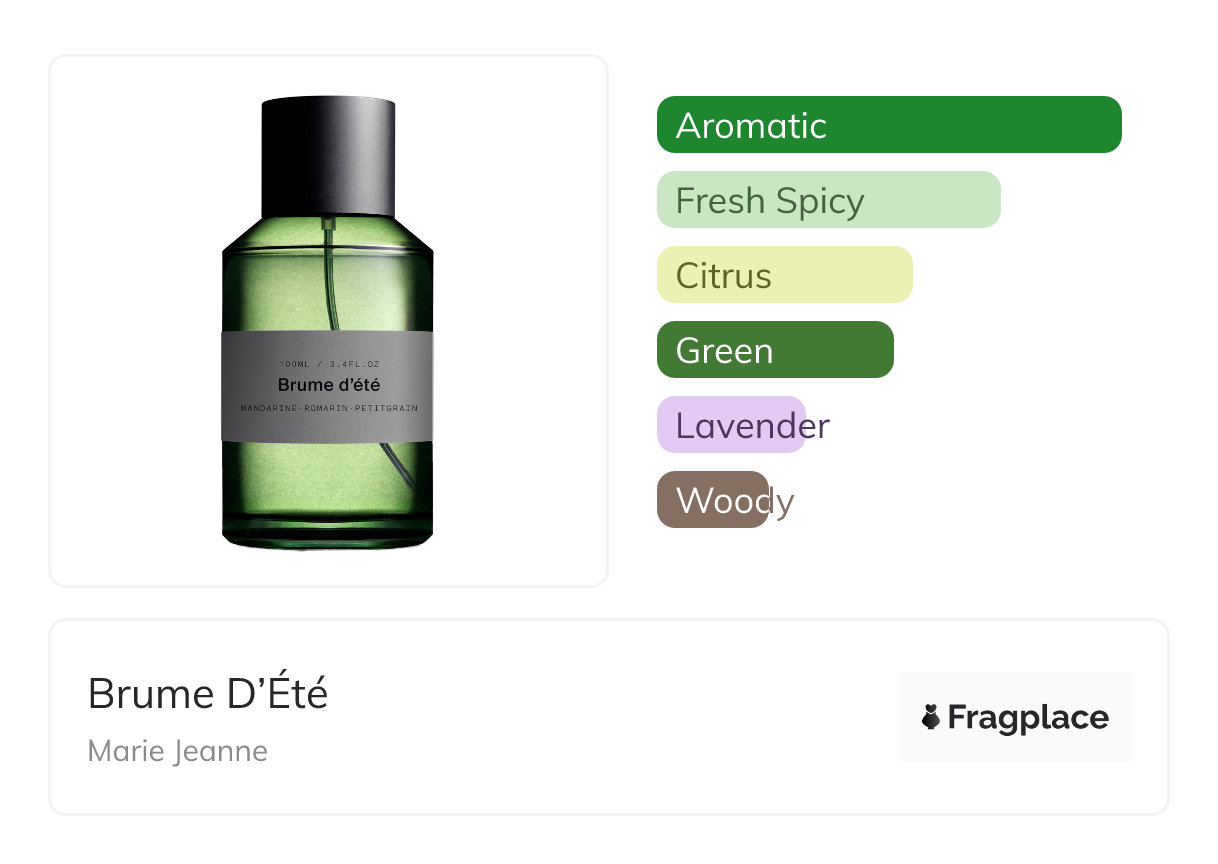Click the sloped shoulder of the green bottle
The image size is (1218, 864).
tap(328, 235)
